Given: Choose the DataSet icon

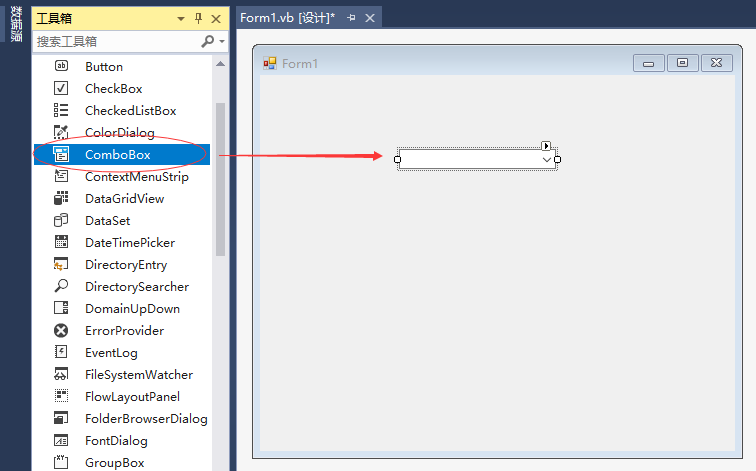Looking at the screenshot, I should click(x=61, y=220).
